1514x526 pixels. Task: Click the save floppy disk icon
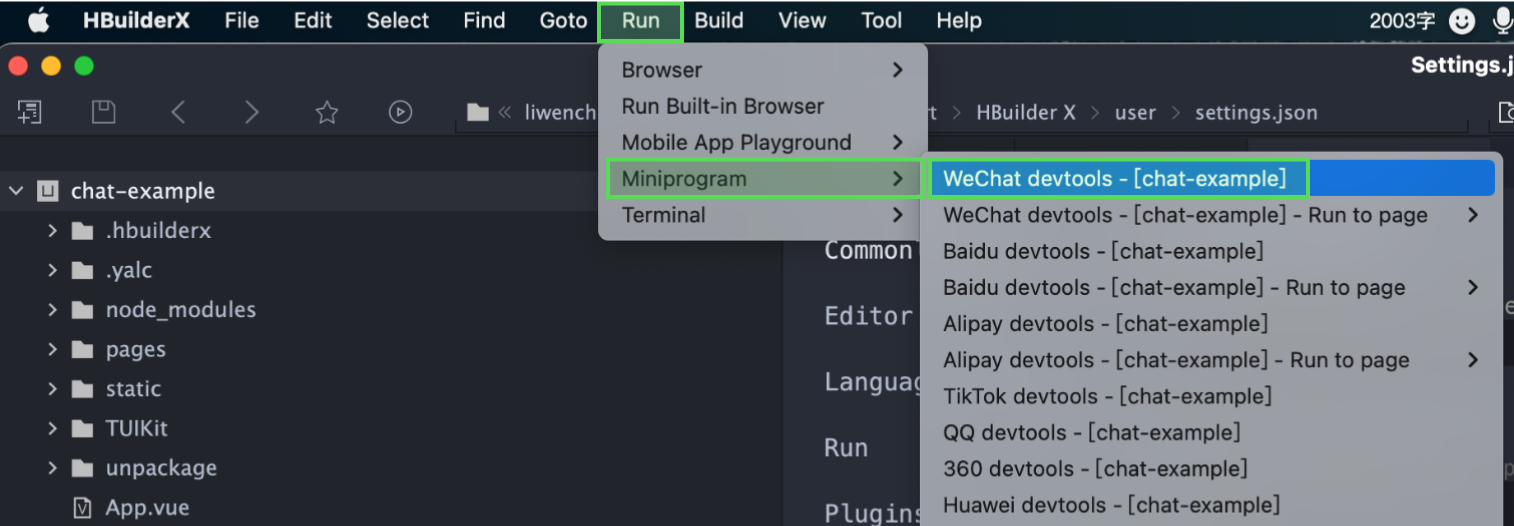point(103,112)
